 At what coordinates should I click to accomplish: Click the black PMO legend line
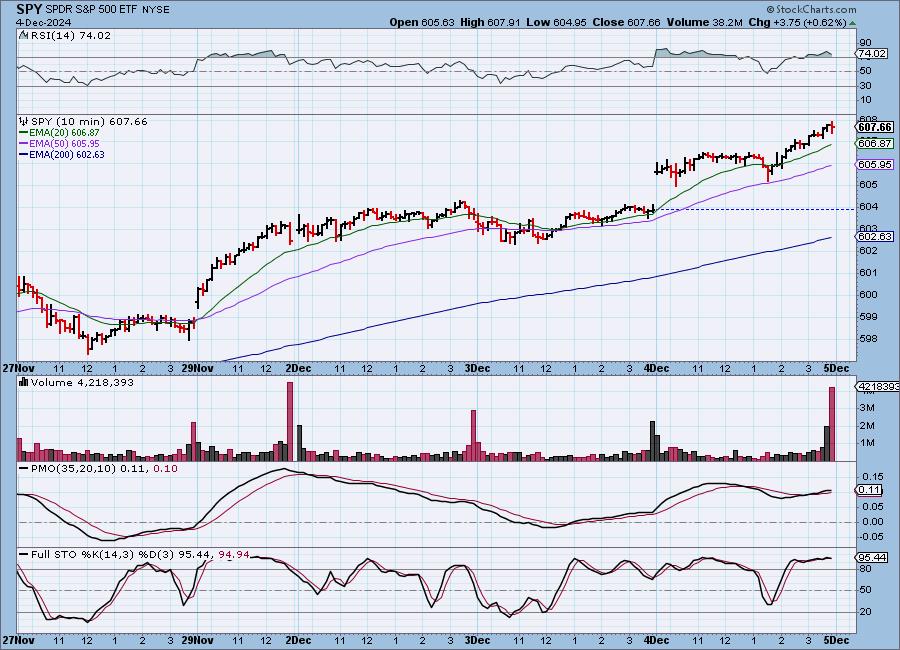[x=24, y=469]
